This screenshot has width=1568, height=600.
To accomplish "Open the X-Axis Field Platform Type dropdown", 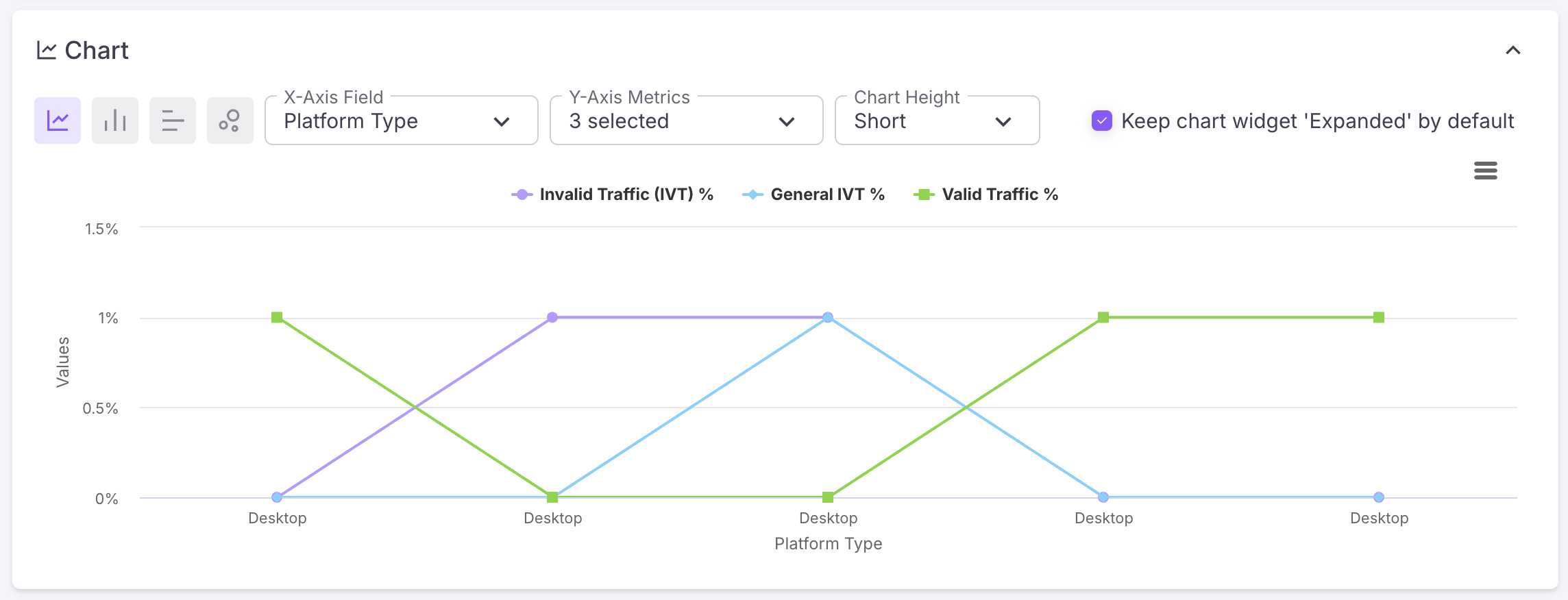I will [x=401, y=121].
